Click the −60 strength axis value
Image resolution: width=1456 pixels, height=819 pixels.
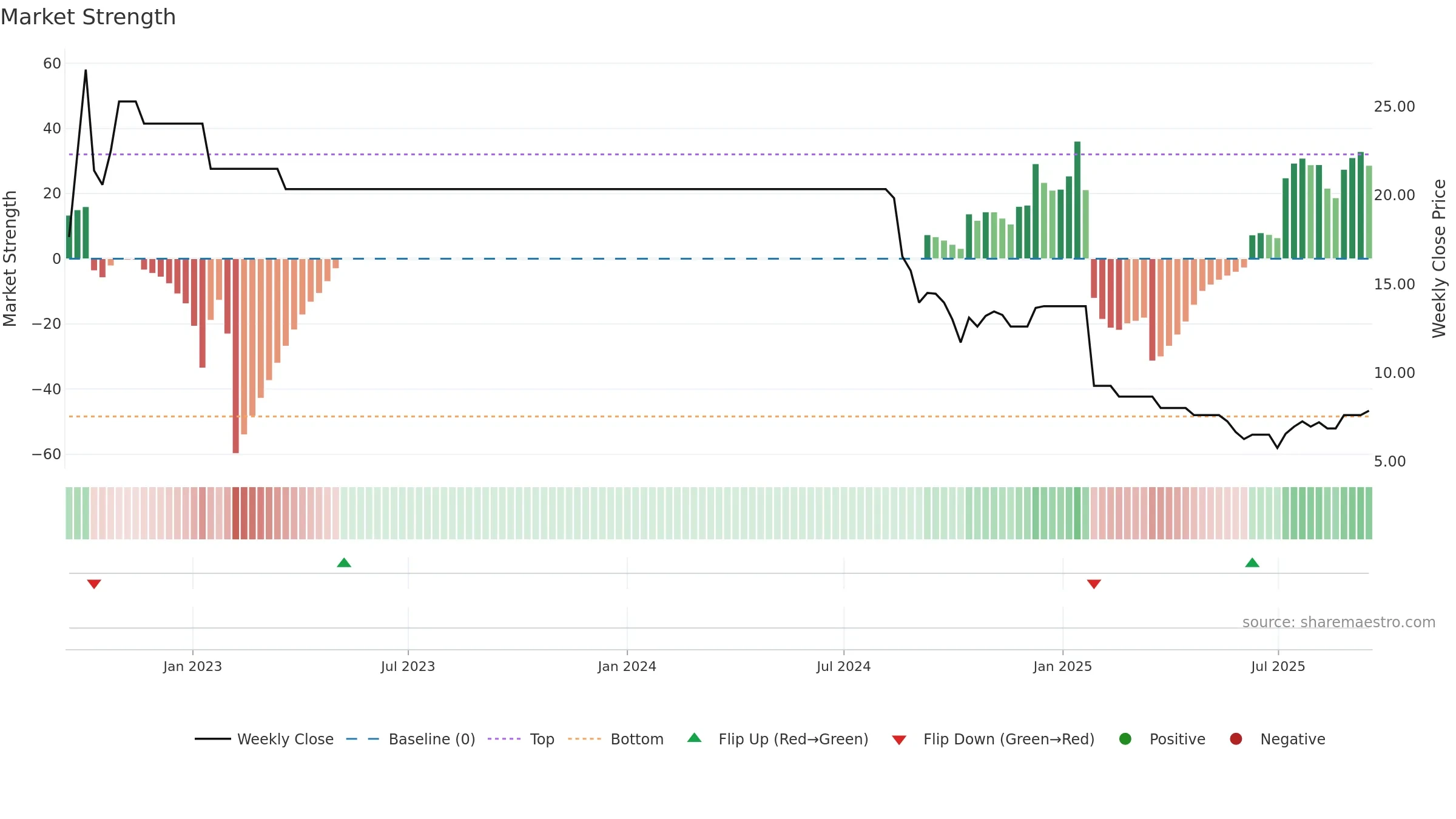pos(47,454)
